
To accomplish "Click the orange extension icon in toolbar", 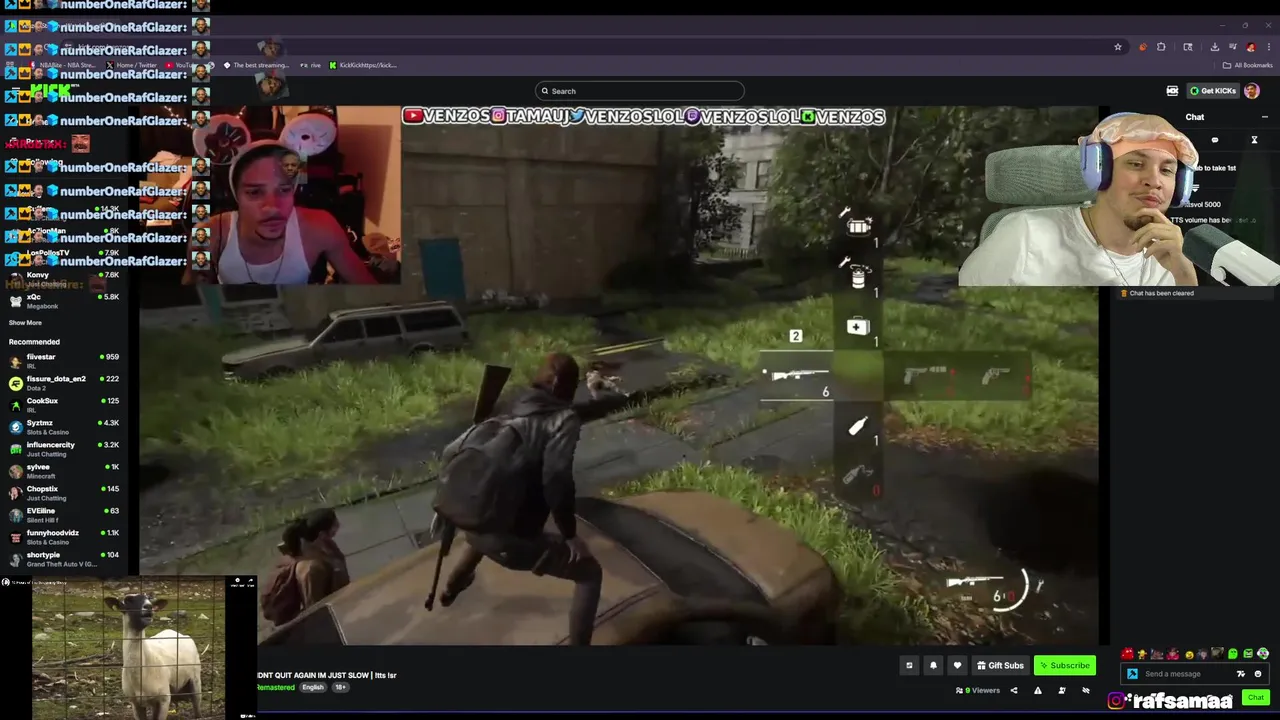I will tap(1143, 47).
